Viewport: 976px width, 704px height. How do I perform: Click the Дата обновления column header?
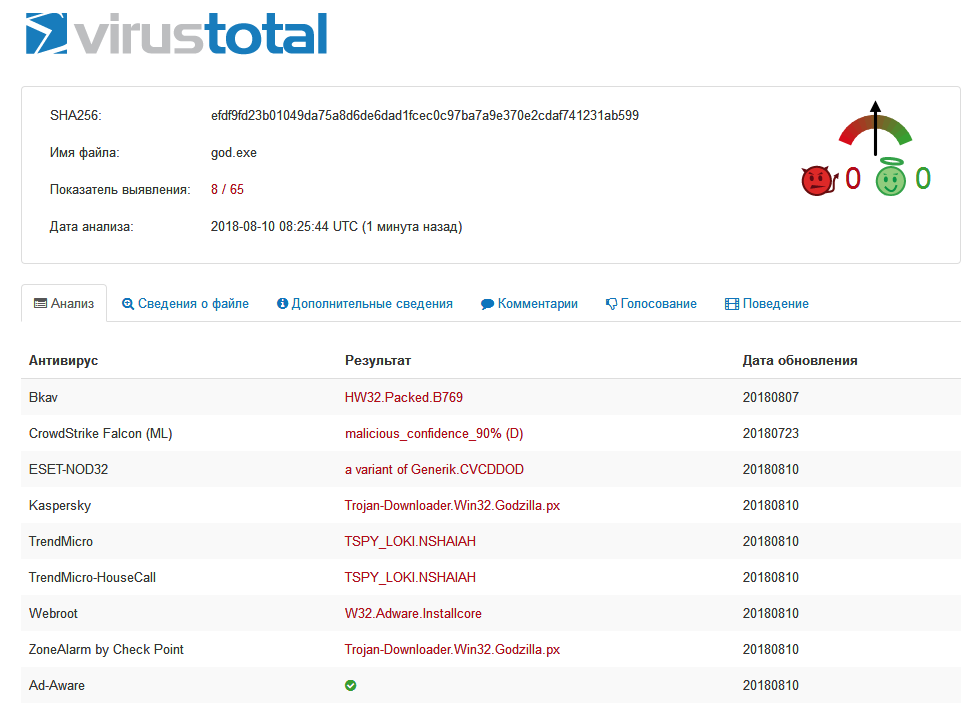(800, 360)
